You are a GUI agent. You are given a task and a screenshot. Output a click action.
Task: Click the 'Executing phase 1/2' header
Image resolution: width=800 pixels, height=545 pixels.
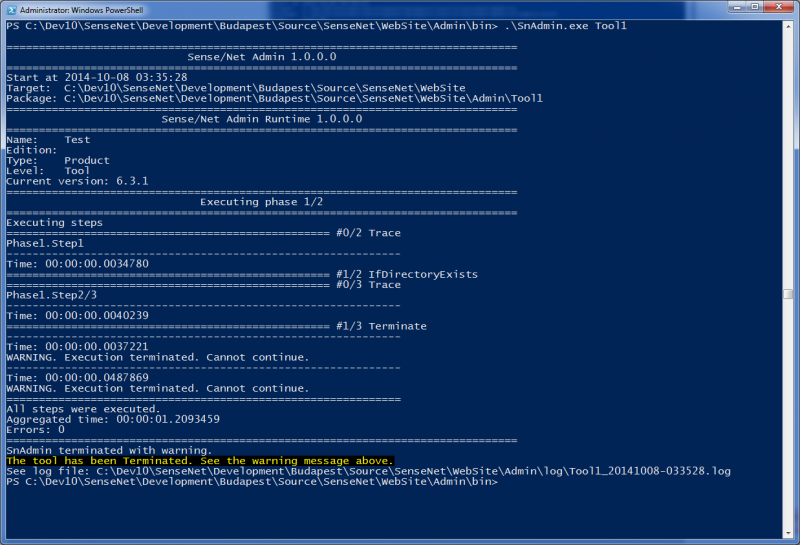(261, 202)
